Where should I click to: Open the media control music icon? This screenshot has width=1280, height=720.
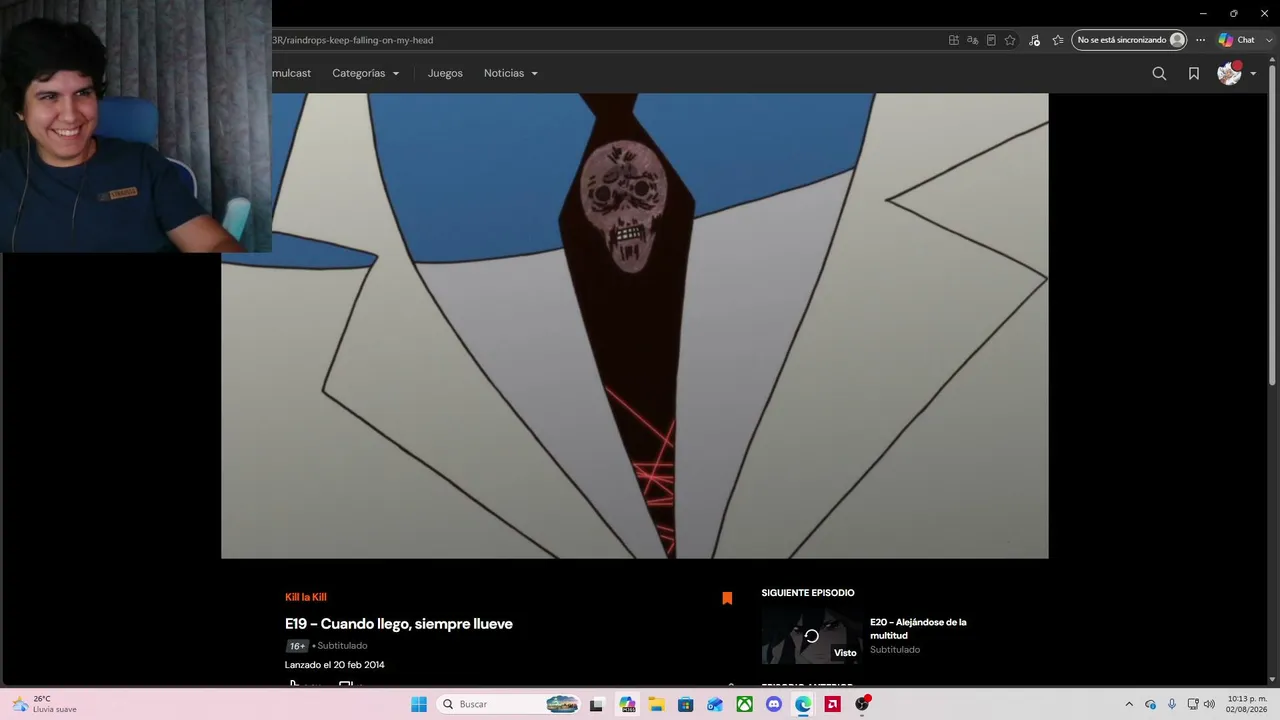pos(1034,40)
